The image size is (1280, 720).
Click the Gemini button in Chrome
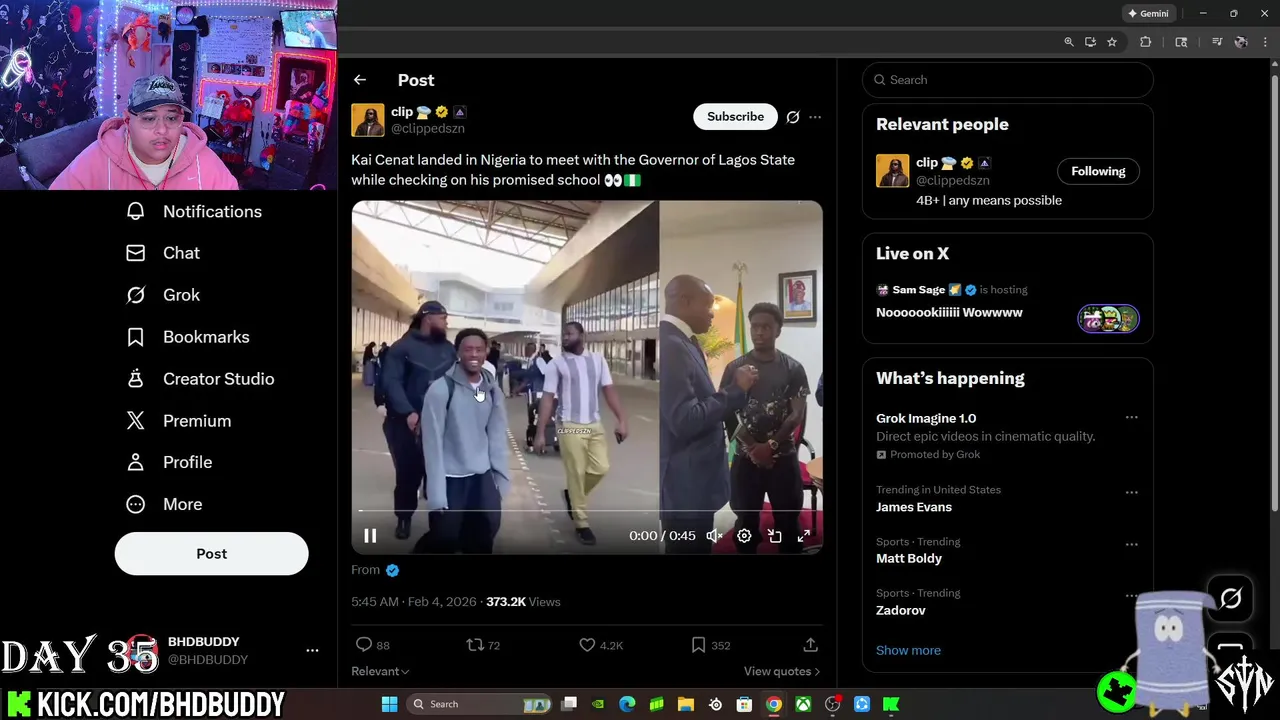(x=1149, y=13)
